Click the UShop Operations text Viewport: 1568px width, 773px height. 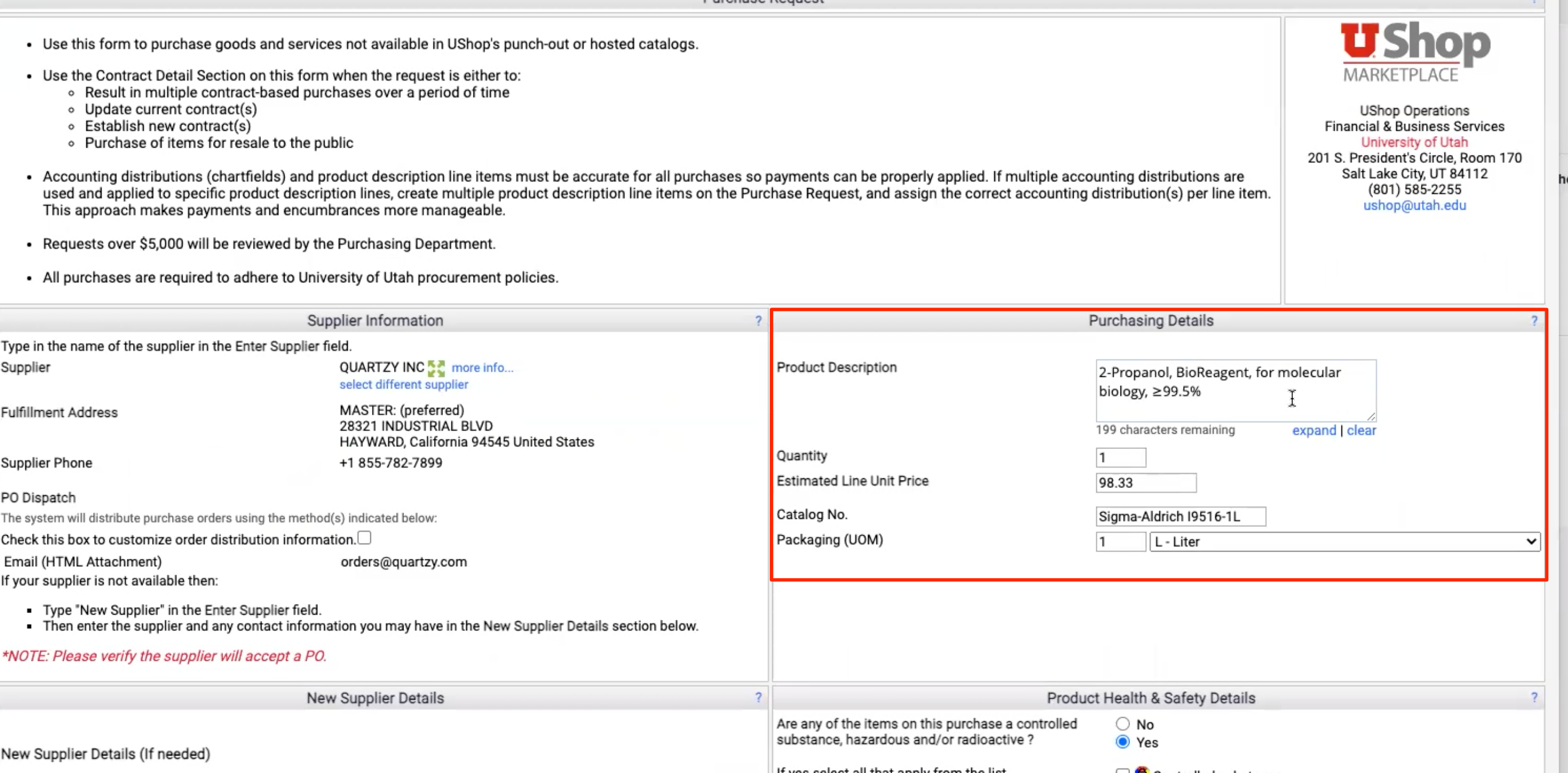pos(1414,111)
